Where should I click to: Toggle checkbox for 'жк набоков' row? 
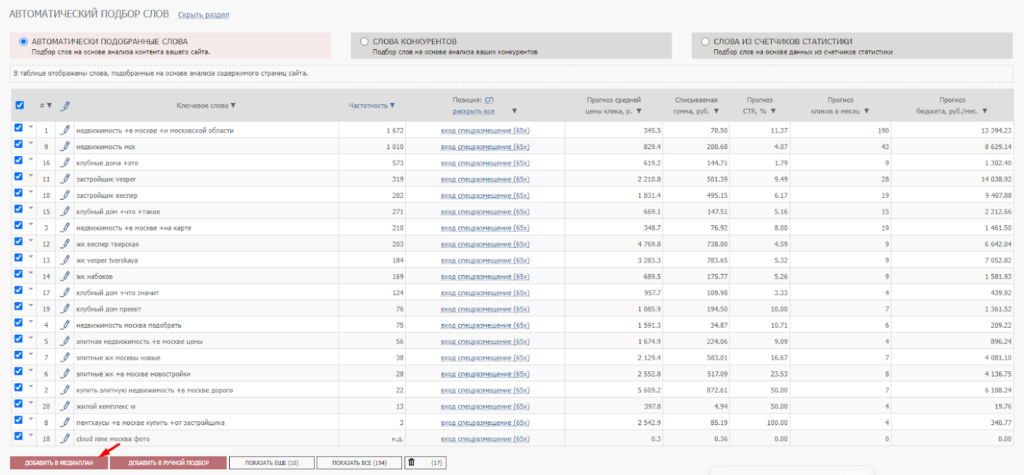point(18,274)
